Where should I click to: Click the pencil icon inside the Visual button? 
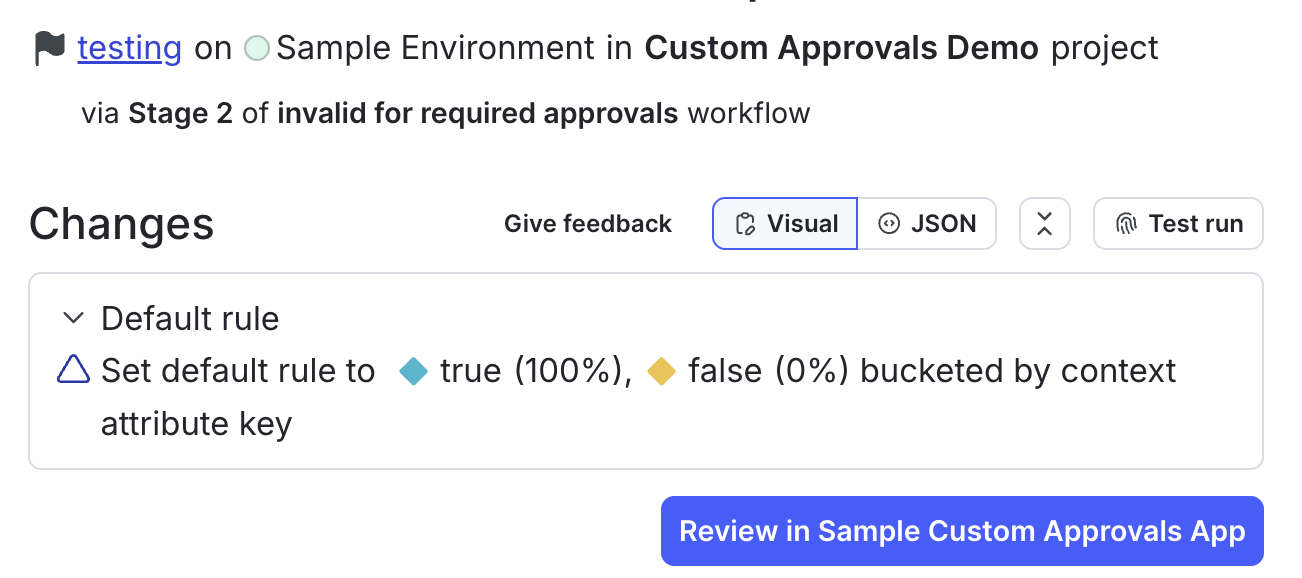(746, 224)
